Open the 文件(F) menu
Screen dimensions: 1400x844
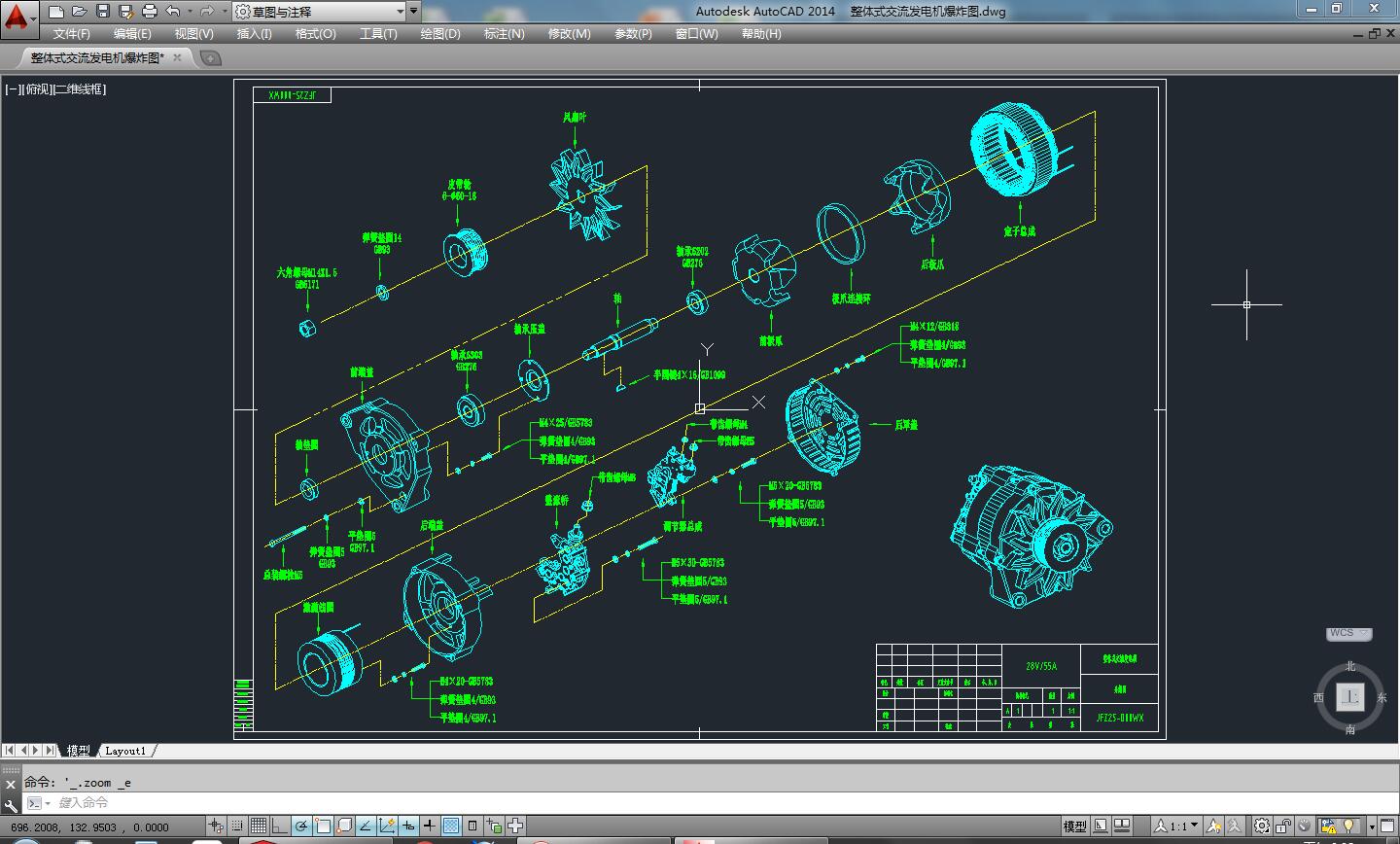point(72,34)
